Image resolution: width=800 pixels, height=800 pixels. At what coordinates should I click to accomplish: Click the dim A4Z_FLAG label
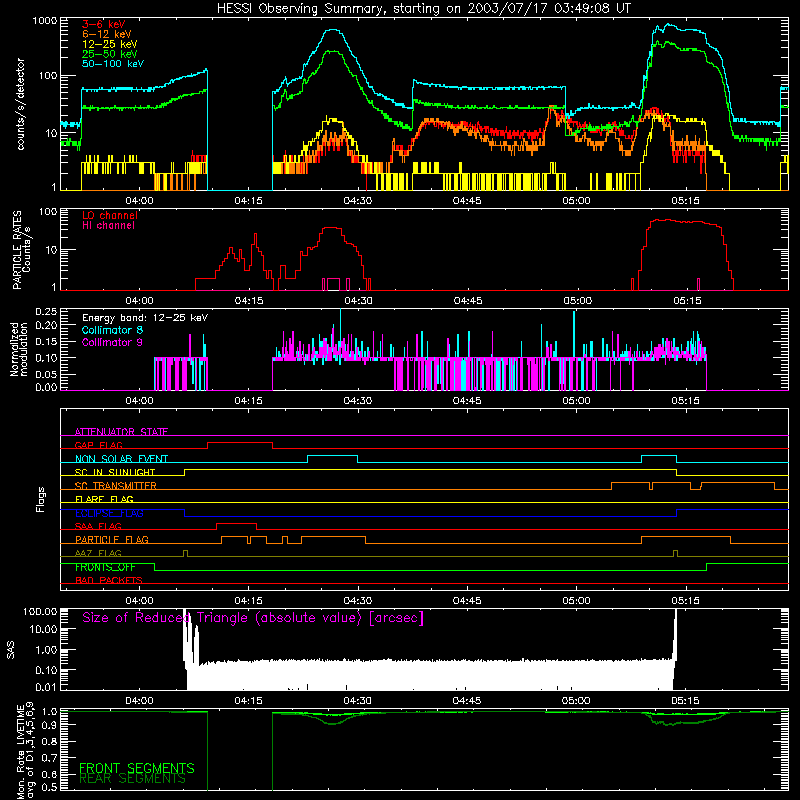pos(98,553)
